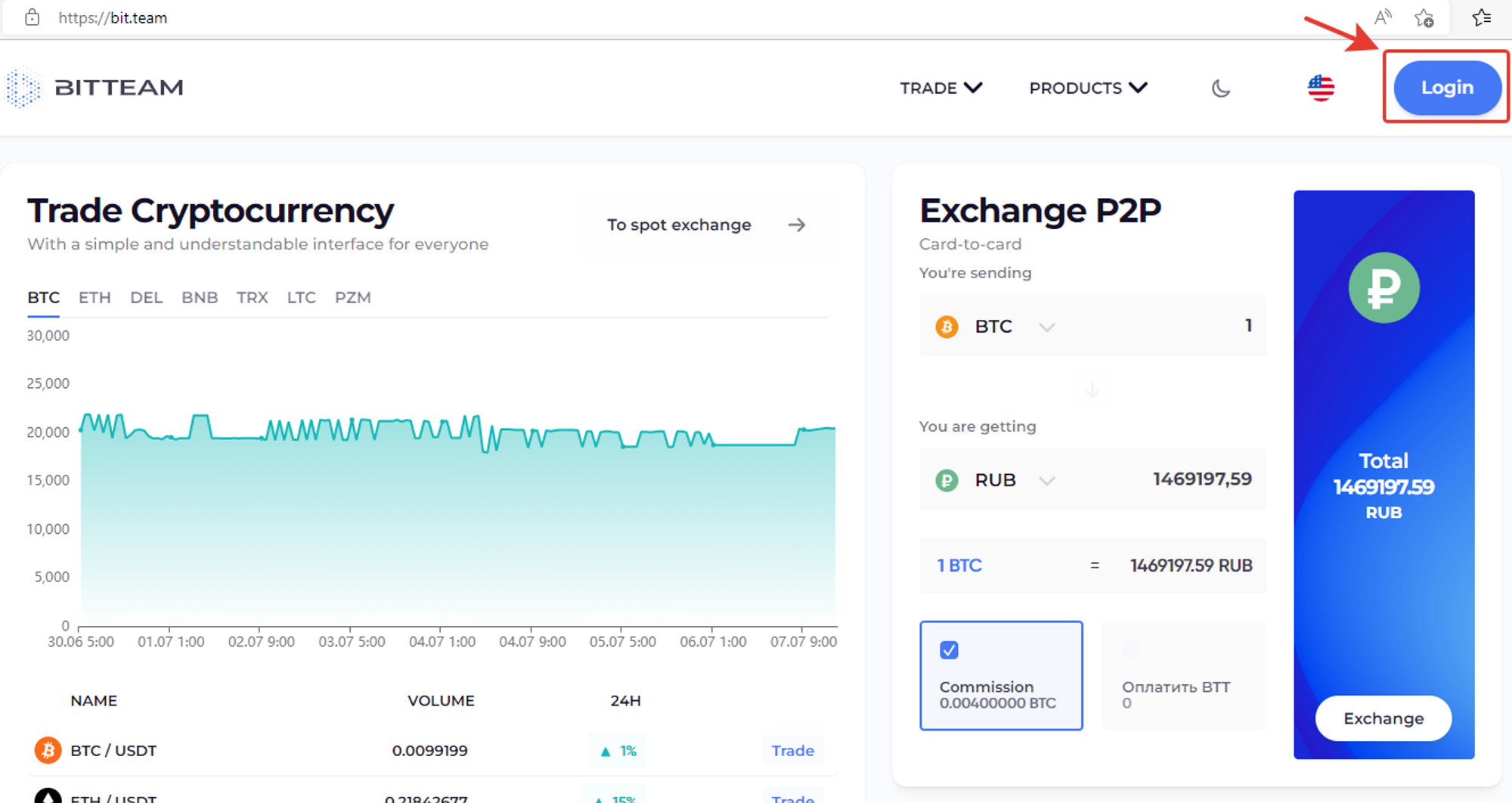Open the browser site info lock icon
1512x803 pixels.
point(32,17)
